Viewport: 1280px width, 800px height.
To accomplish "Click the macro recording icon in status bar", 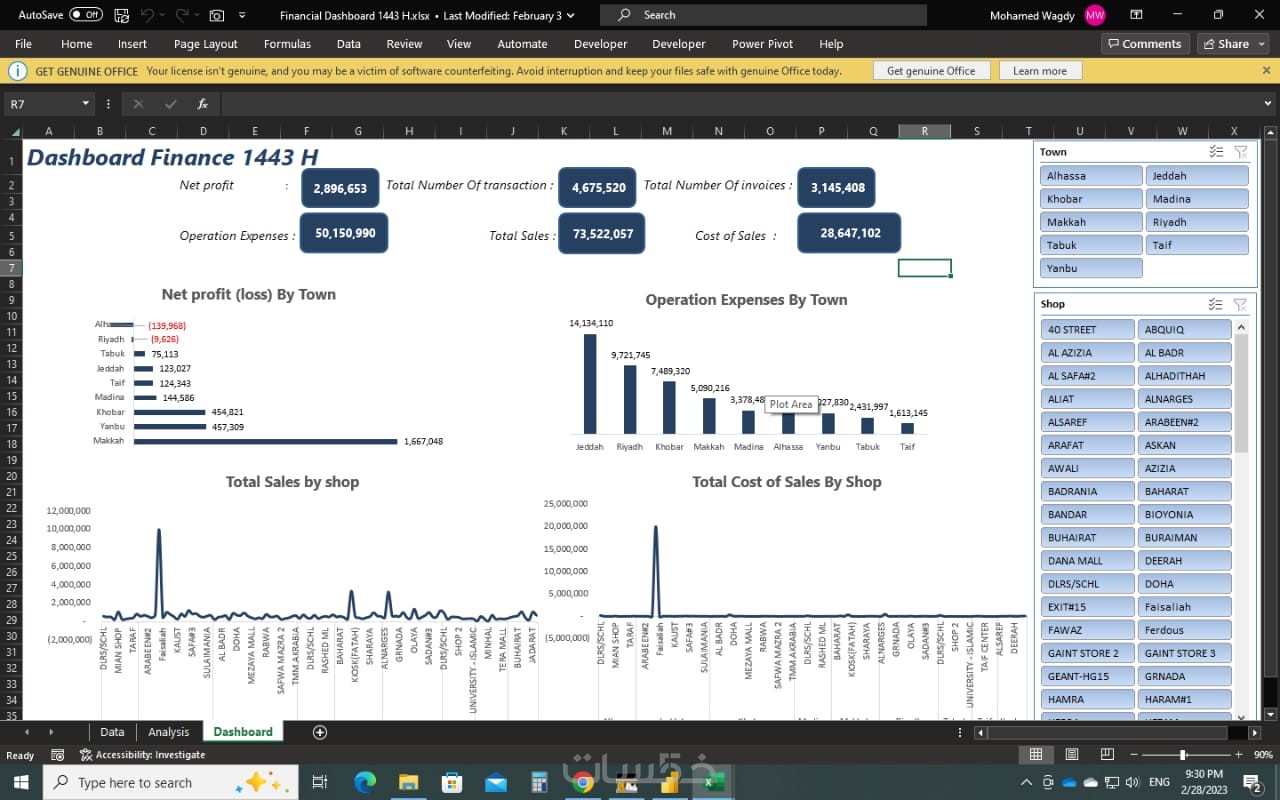I will click(x=58, y=755).
